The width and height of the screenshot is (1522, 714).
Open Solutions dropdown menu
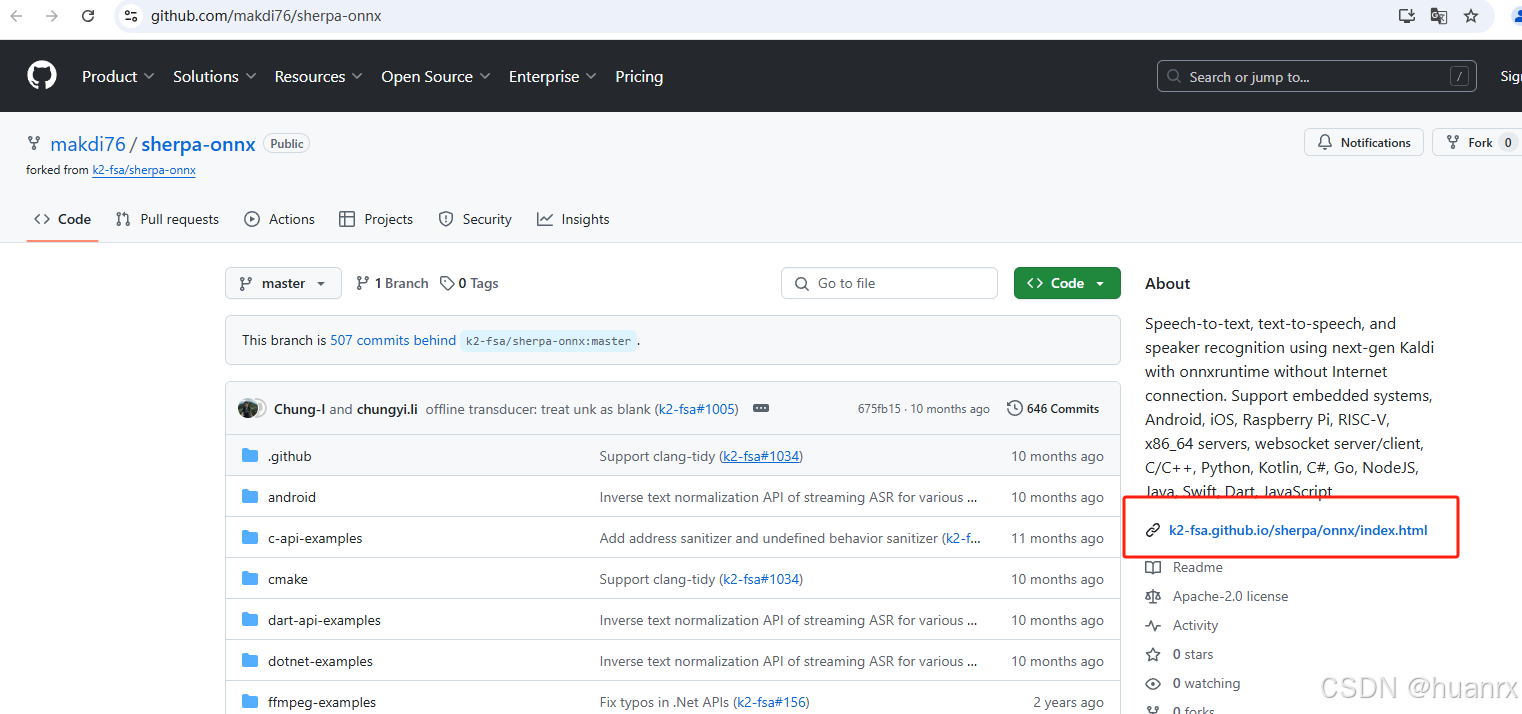[x=214, y=76]
